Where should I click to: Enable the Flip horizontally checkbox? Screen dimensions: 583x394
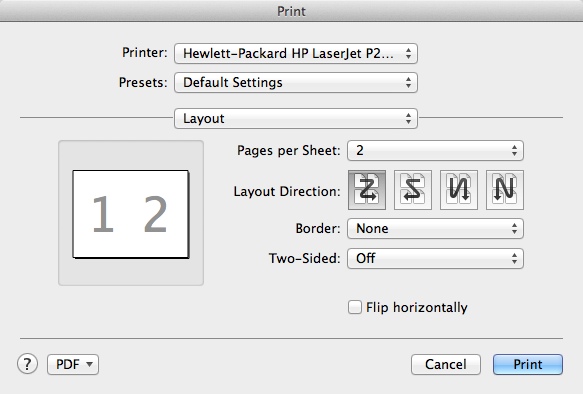pos(355,307)
